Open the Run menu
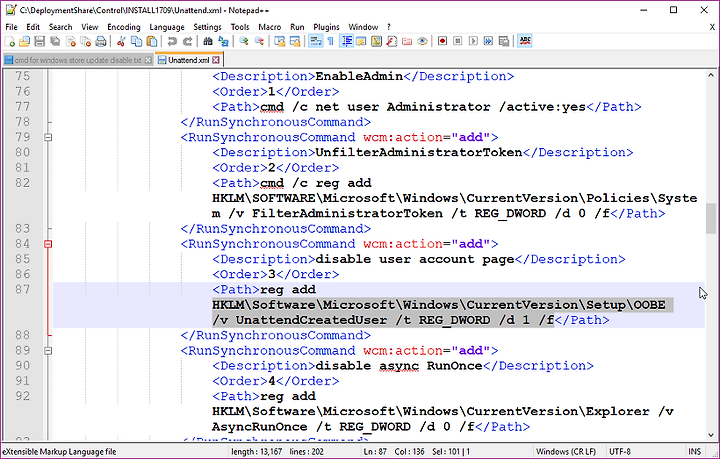The height and width of the screenshot is (459, 720). [x=297, y=27]
